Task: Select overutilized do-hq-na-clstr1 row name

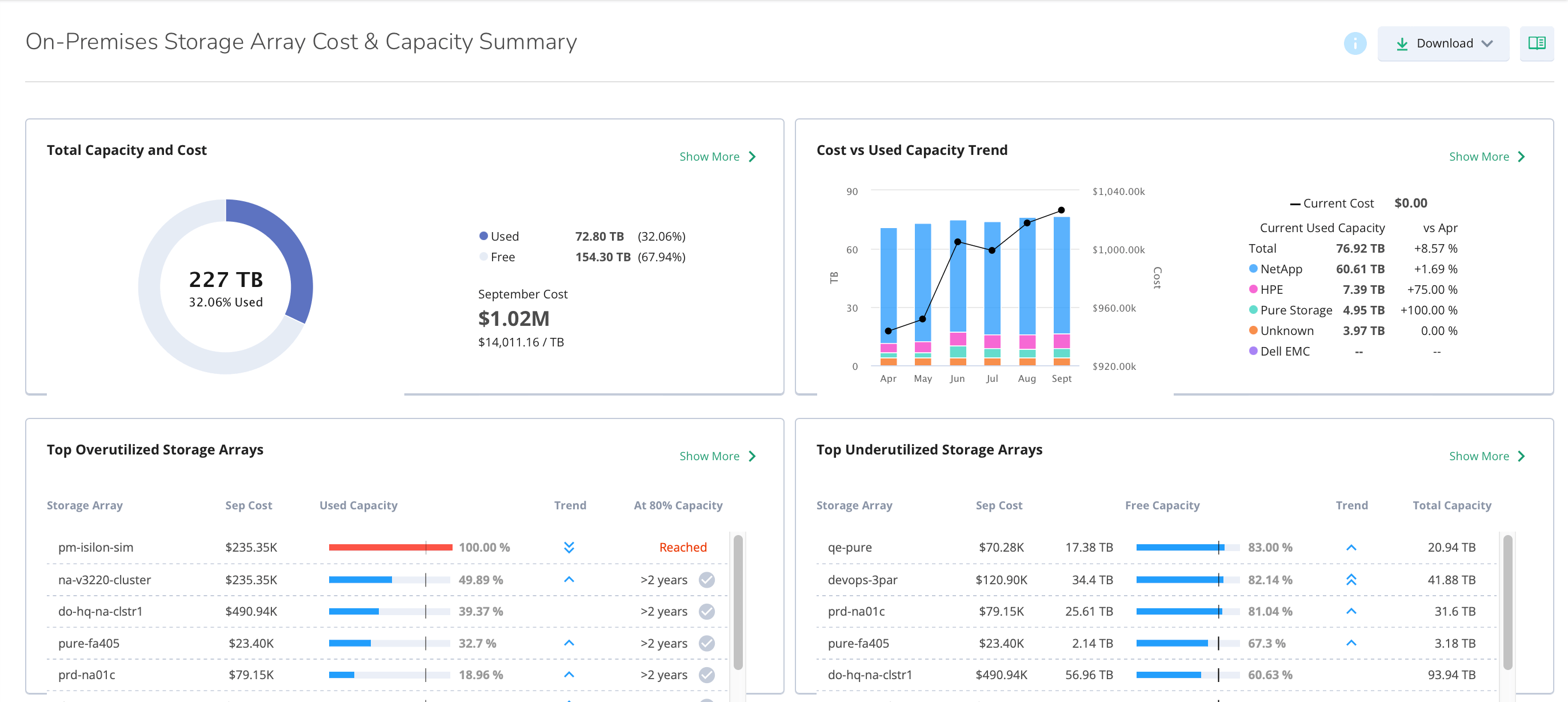Action: pos(100,611)
